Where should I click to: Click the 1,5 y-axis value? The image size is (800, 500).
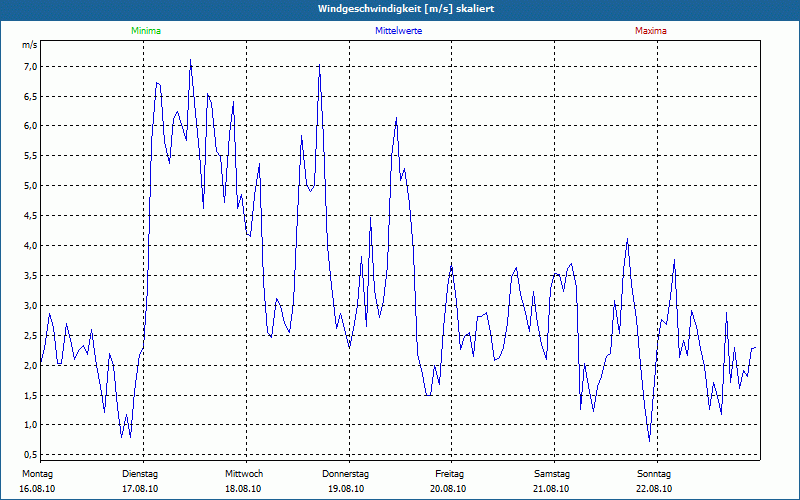(x=30, y=395)
